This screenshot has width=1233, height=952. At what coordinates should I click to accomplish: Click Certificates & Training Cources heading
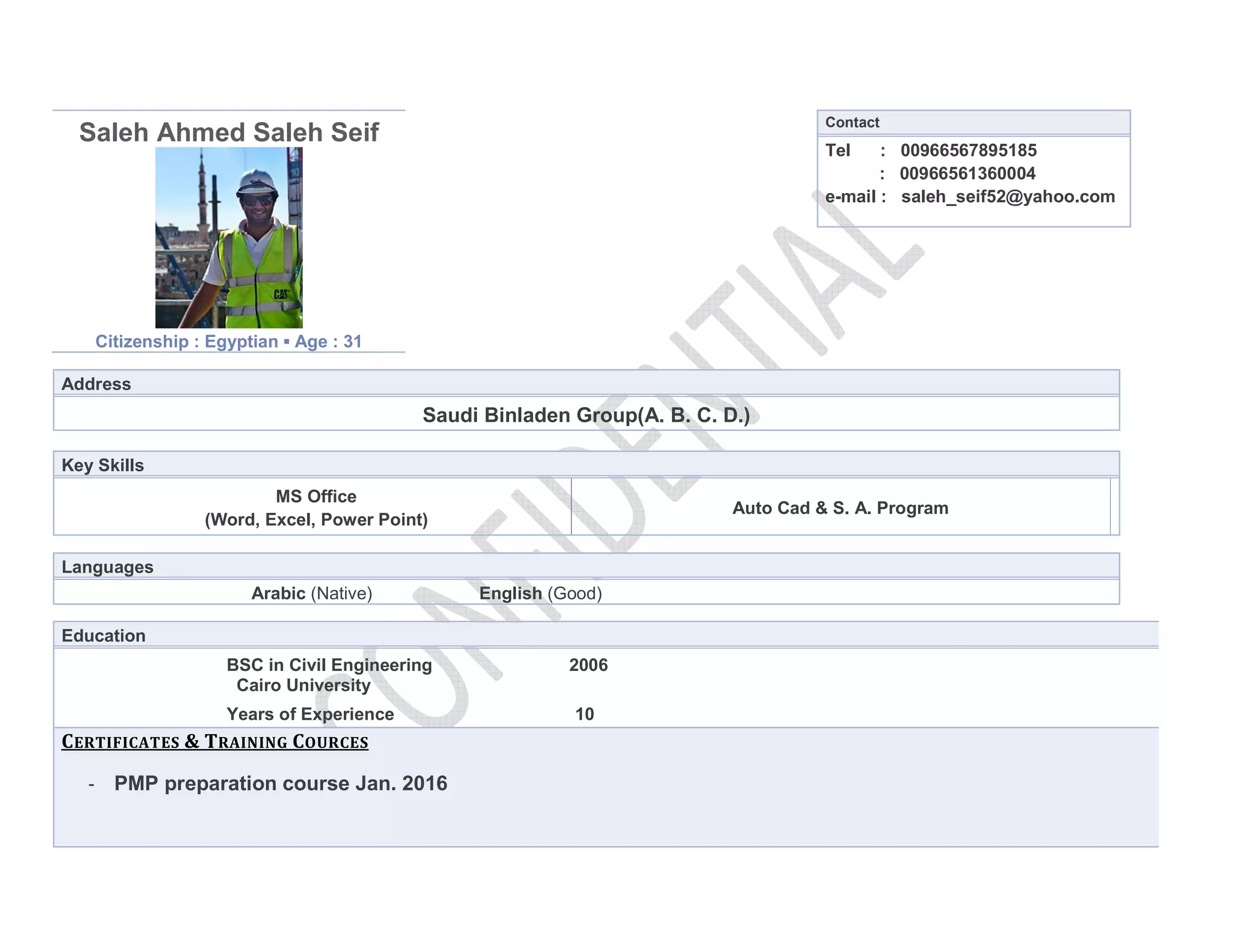215,742
